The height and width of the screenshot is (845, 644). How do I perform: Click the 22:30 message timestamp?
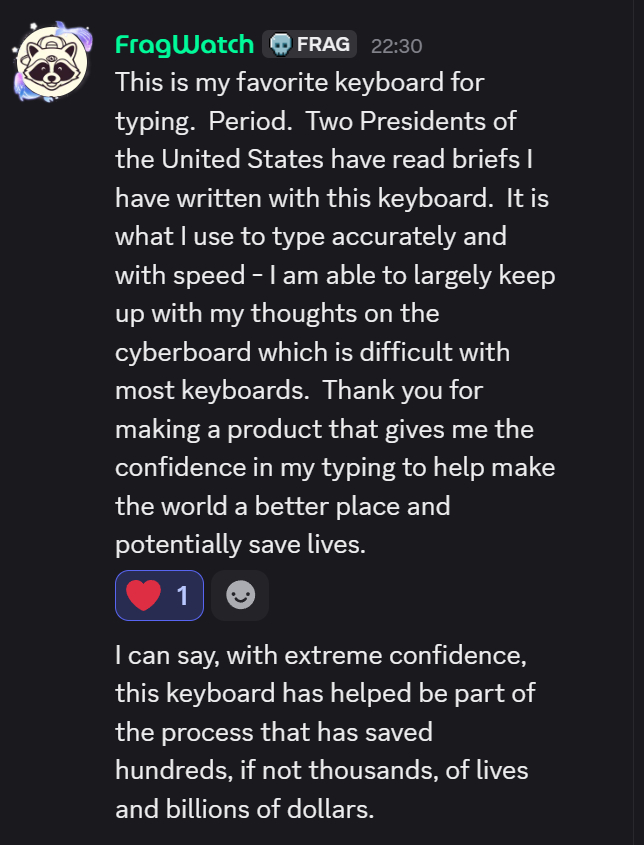(x=396, y=45)
